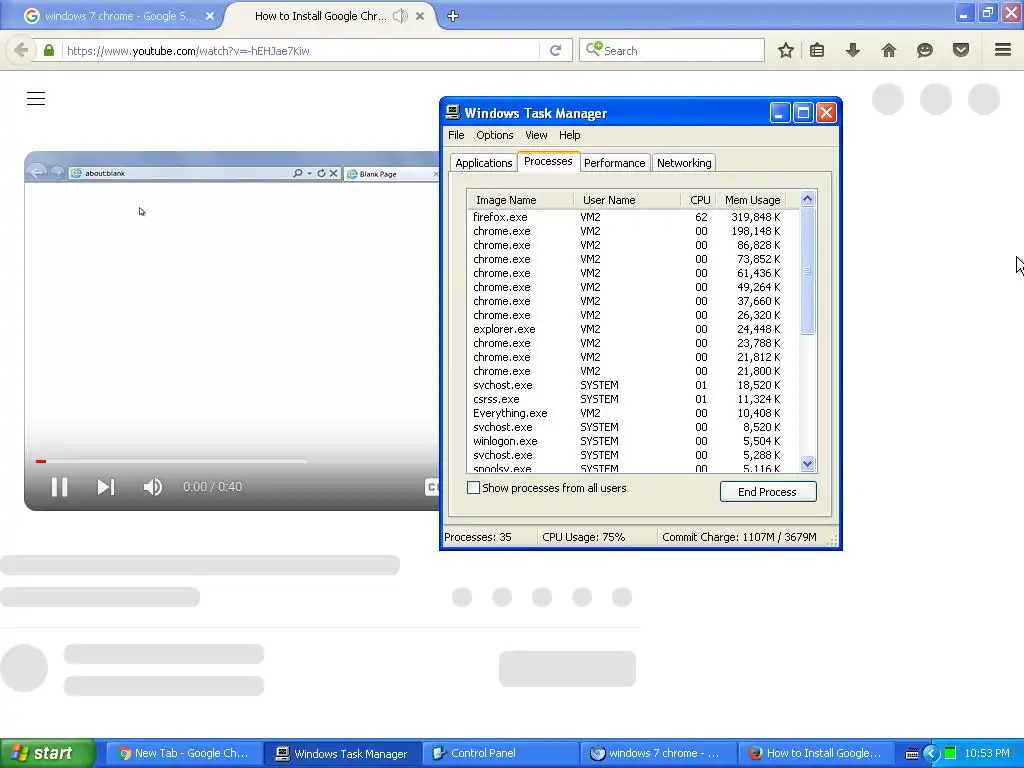Open the Windows start menu
Image resolution: width=1024 pixels, height=768 pixels.
click(47, 753)
